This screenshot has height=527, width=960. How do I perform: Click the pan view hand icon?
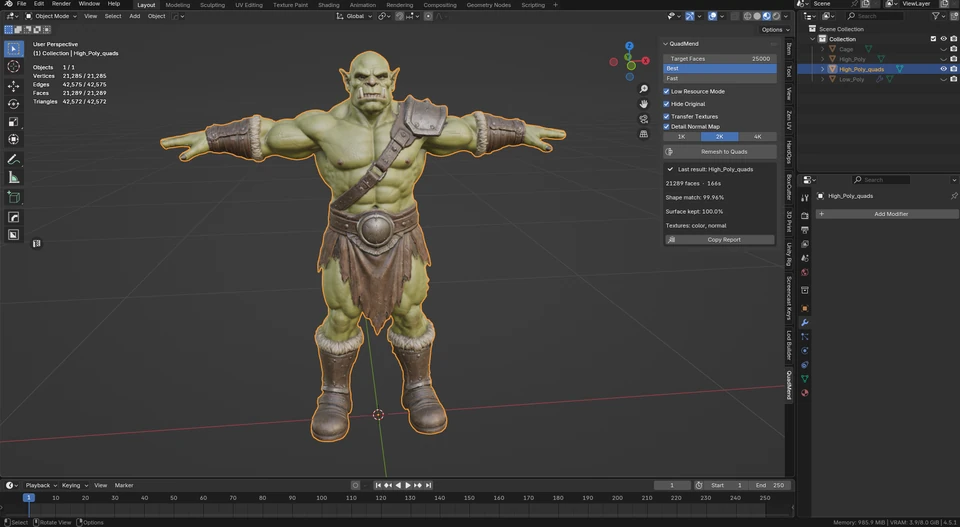(643, 104)
